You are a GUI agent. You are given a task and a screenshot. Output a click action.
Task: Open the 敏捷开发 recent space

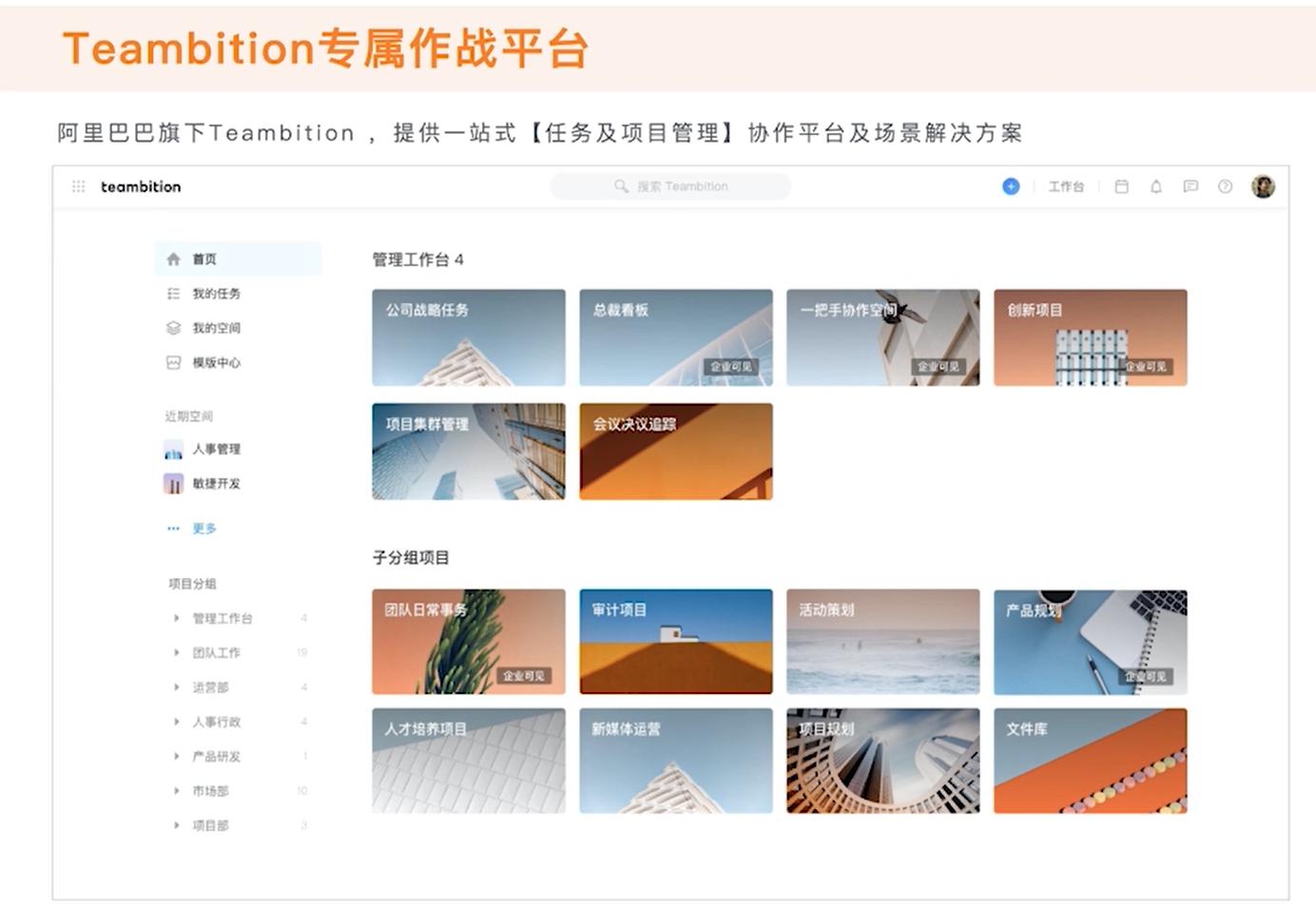tap(217, 483)
